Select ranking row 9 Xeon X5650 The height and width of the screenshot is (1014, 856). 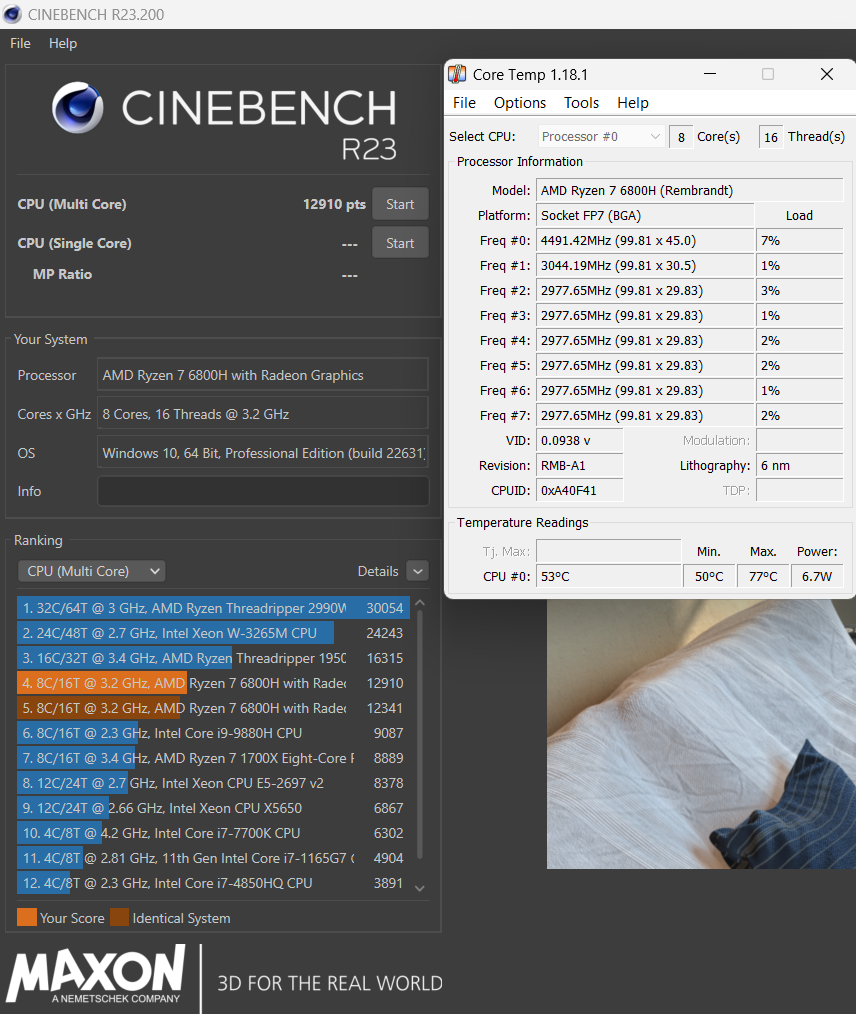(213, 808)
